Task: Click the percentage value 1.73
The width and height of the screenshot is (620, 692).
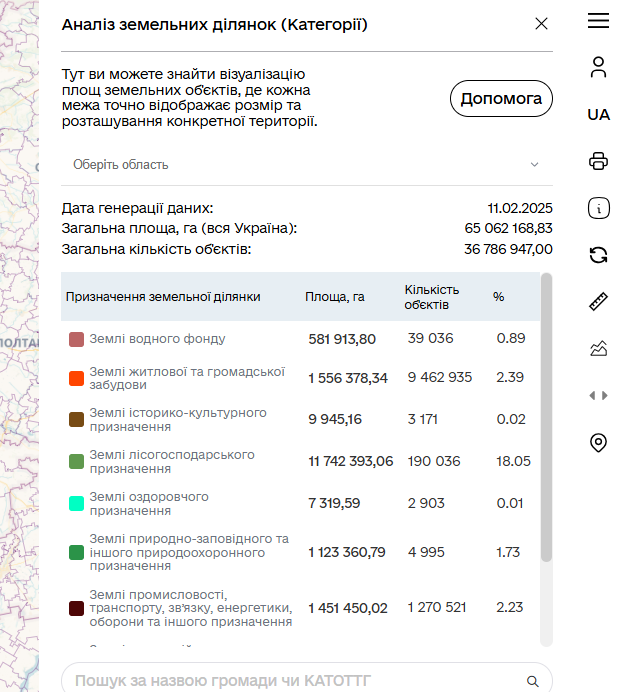Action: [x=508, y=552]
